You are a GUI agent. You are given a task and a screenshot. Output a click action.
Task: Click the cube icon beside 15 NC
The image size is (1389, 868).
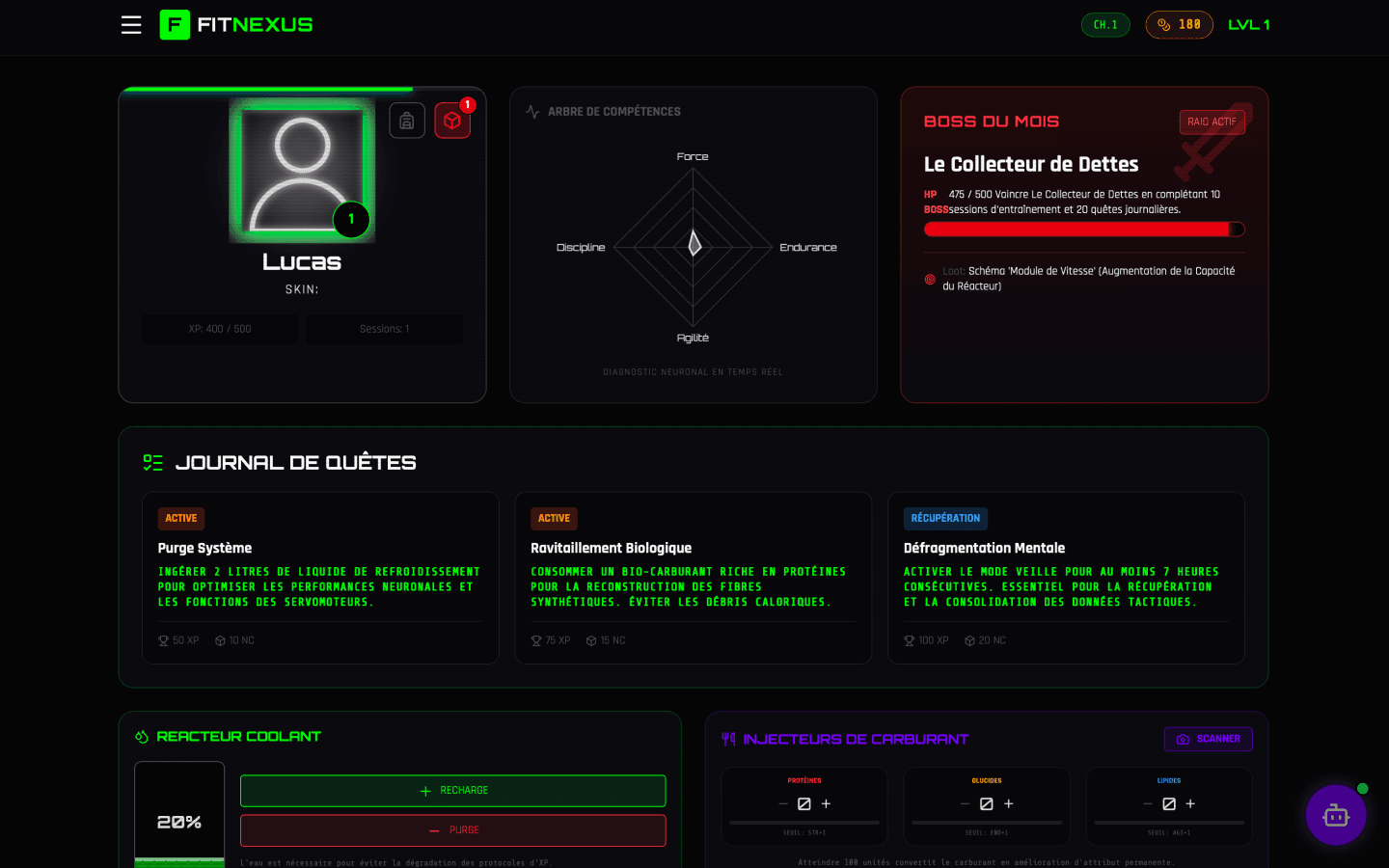pyautogui.click(x=591, y=640)
